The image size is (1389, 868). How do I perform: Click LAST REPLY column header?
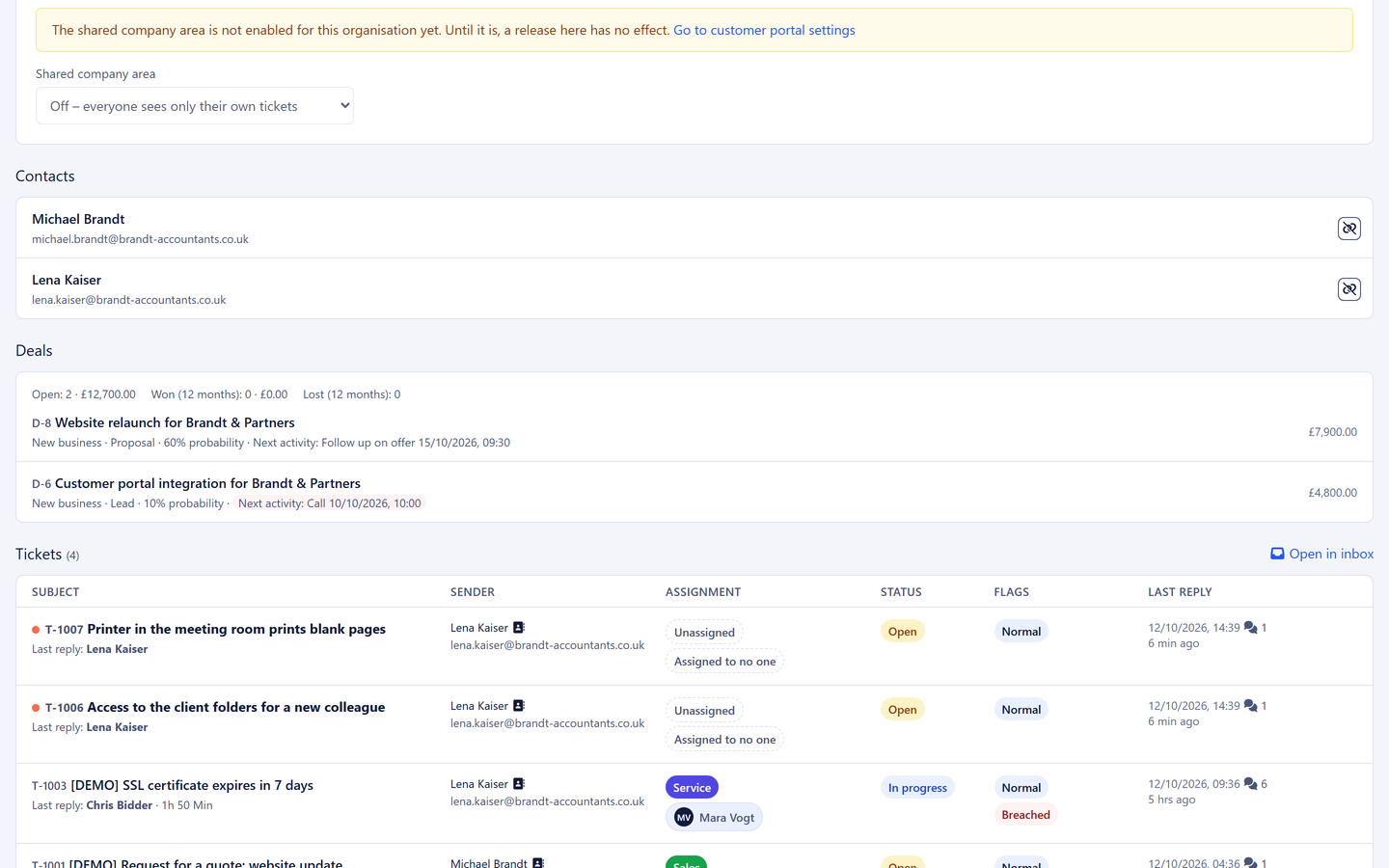pyautogui.click(x=1180, y=592)
